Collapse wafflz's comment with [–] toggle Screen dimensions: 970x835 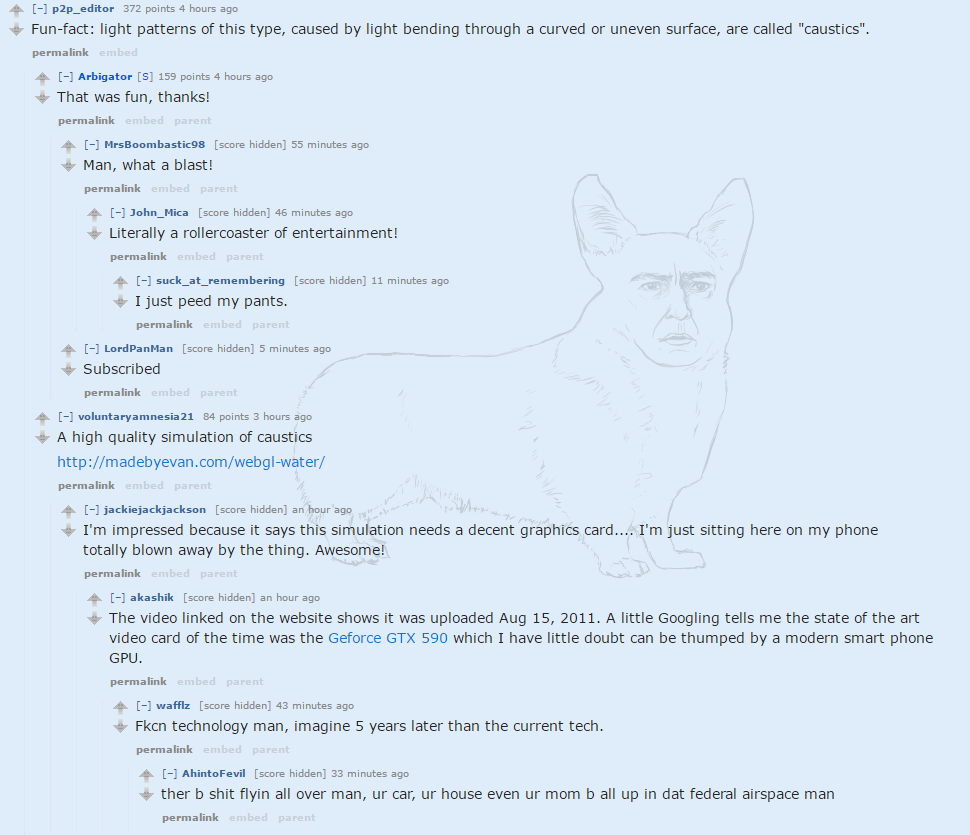(144, 705)
